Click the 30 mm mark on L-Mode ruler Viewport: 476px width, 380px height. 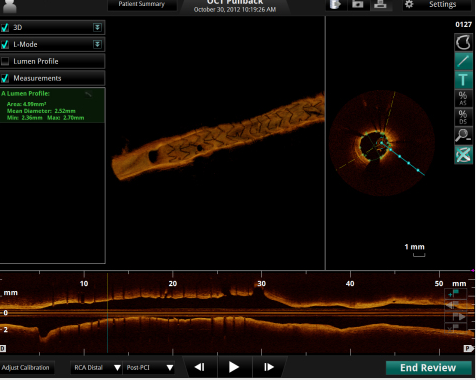point(262,284)
